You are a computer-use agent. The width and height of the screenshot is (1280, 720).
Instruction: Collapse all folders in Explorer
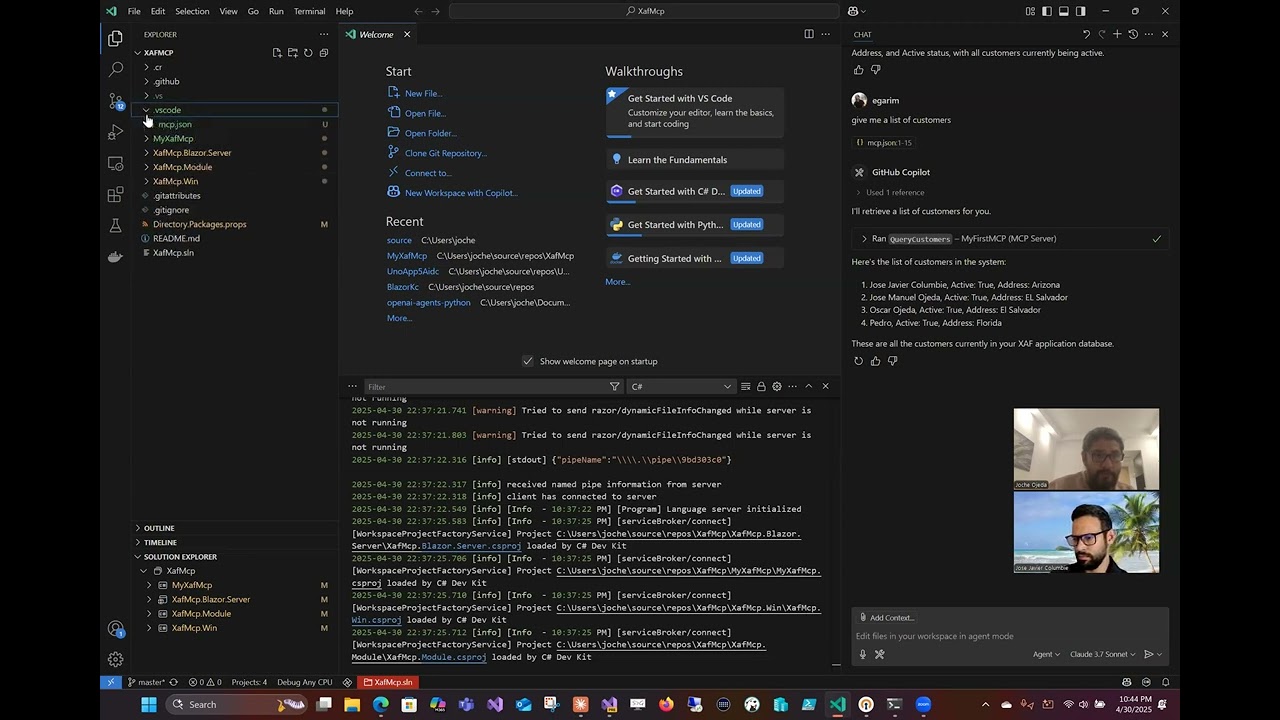pyautogui.click(x=324, y=53)
